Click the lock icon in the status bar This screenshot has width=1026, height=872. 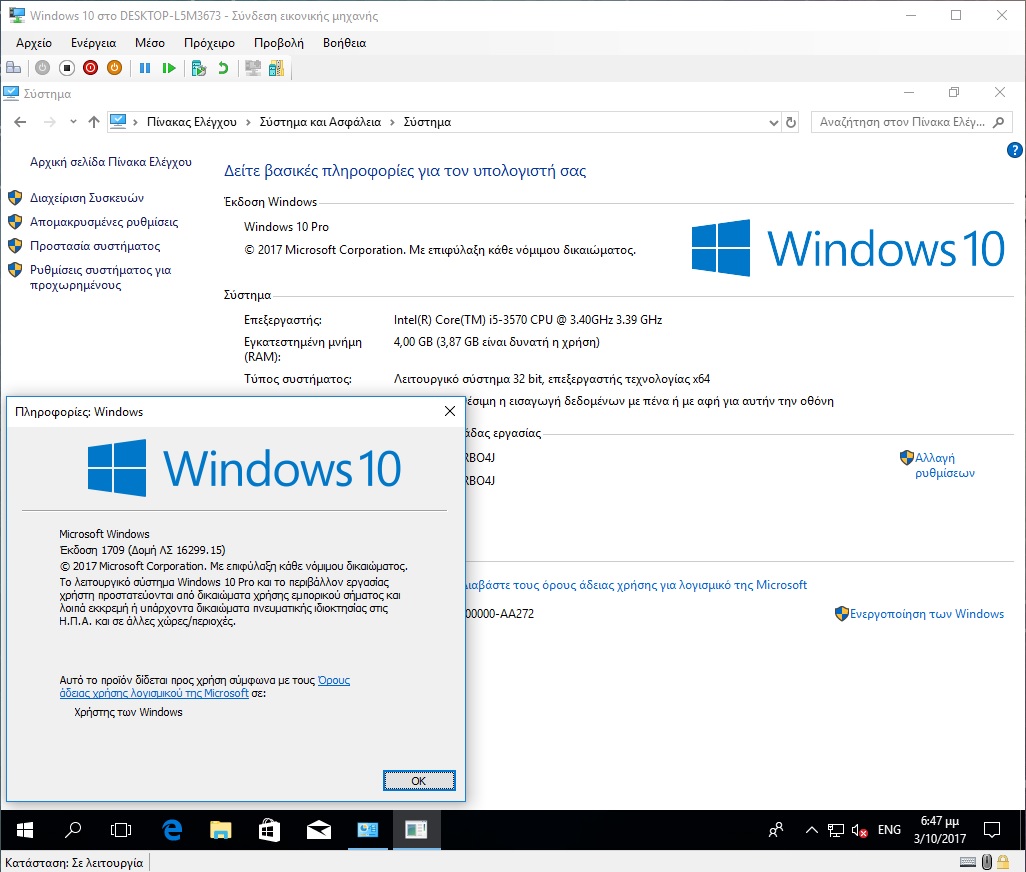point(1002,862)
